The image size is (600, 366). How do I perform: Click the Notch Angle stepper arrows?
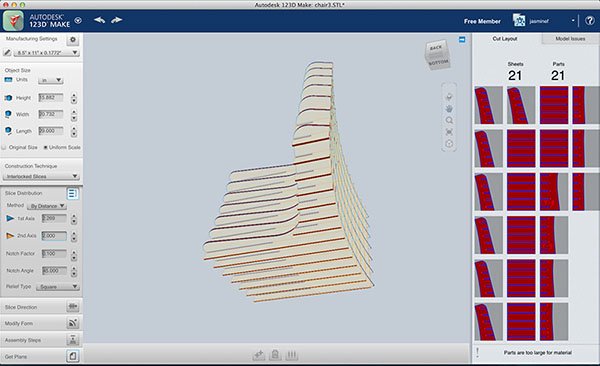pos(74,271)
